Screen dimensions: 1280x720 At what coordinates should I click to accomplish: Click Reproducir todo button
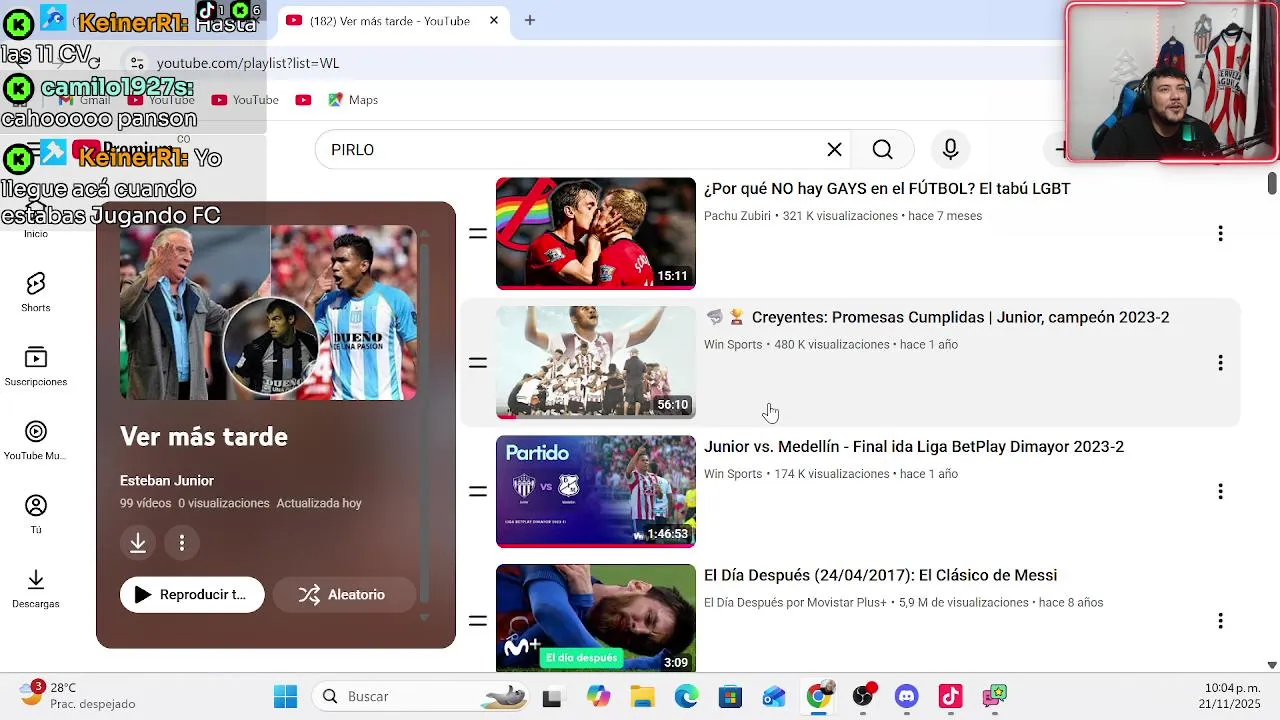[192, 594]
